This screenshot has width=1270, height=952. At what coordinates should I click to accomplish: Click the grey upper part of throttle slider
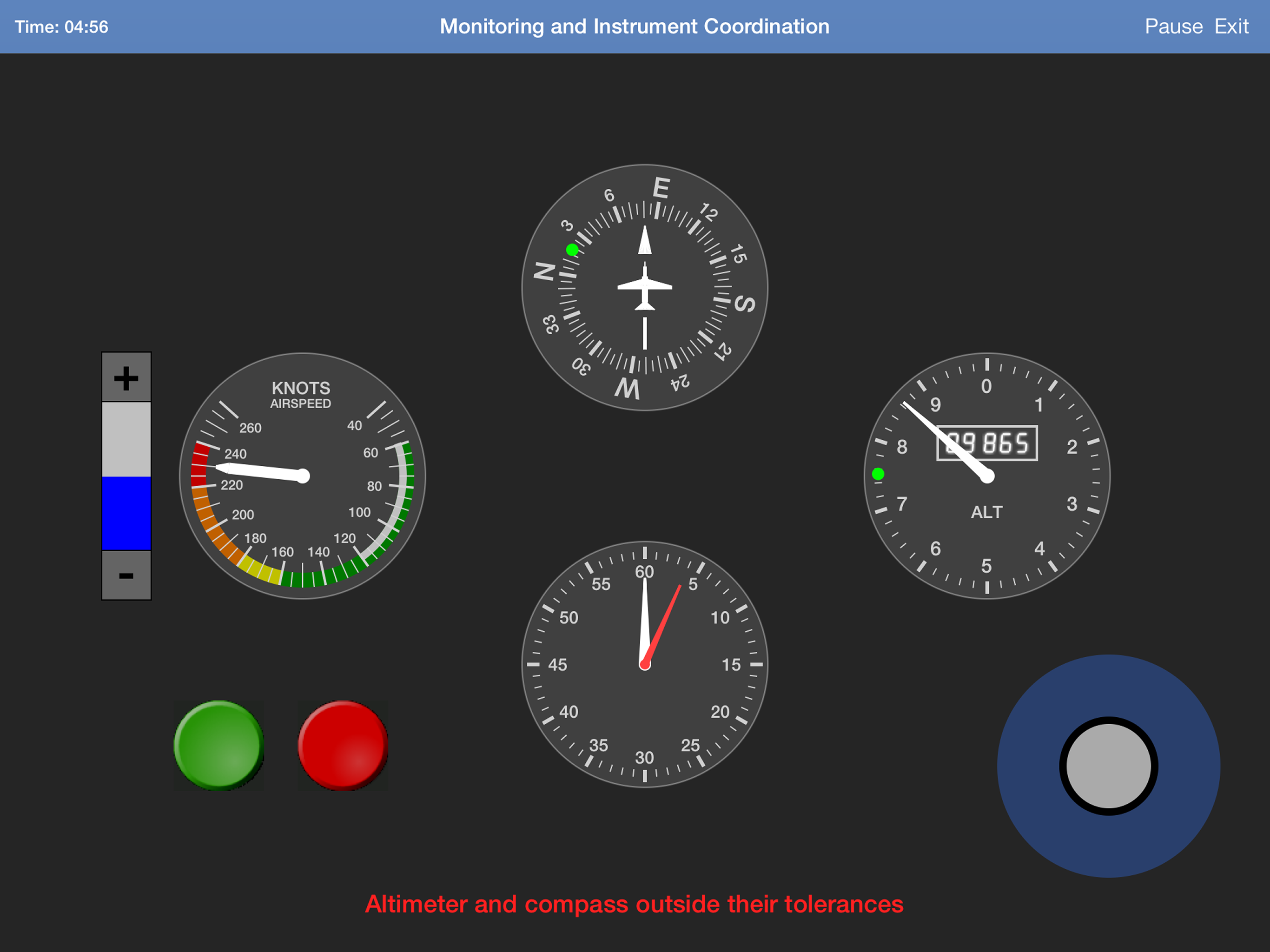(x=126, y=439)
